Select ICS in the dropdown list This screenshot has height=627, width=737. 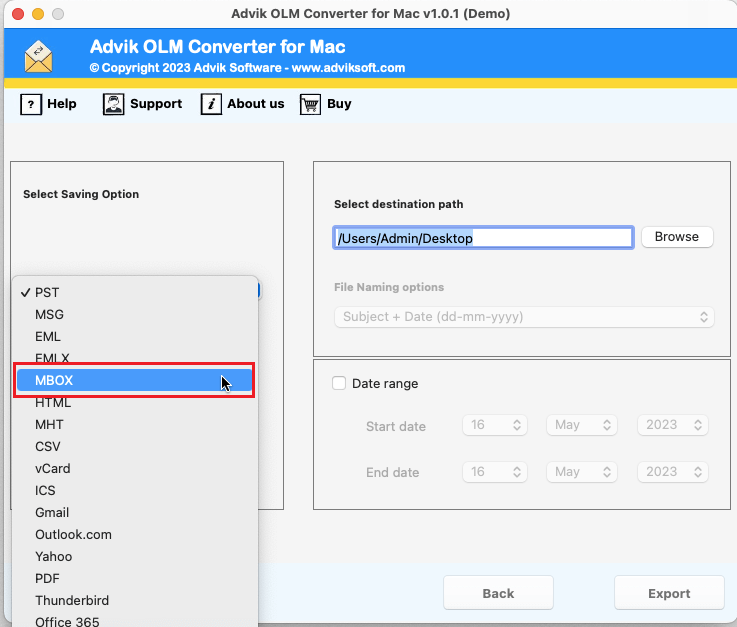coord(135,490)
